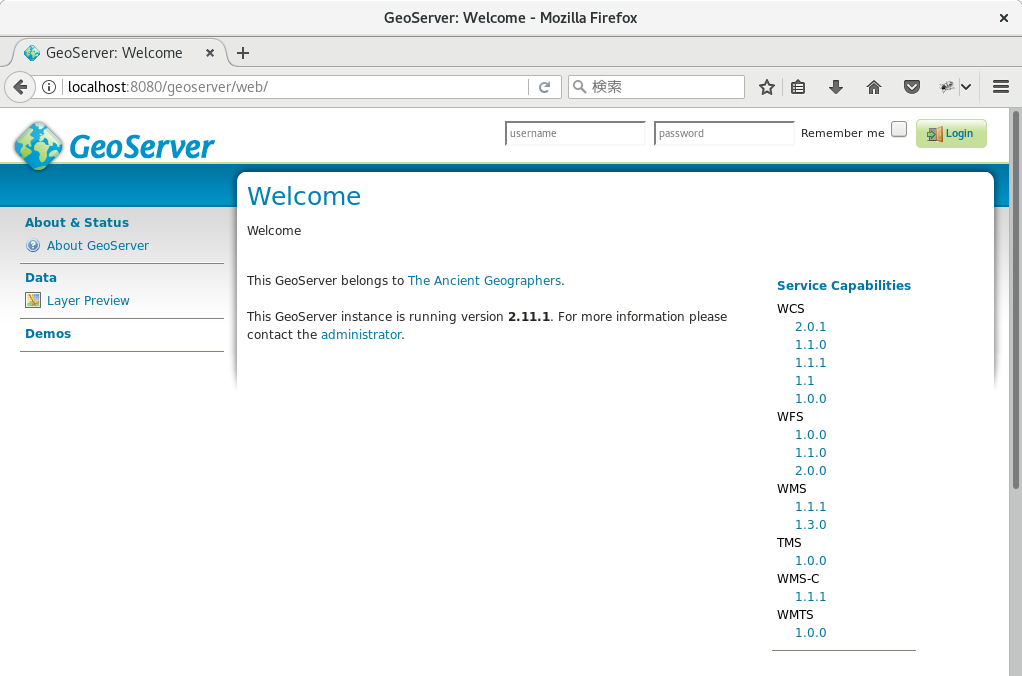Image resolution: width=1022 pixels, height=676 pixels.
Task: Open the Pocket icon in toolbar
Action: [912, 87]
